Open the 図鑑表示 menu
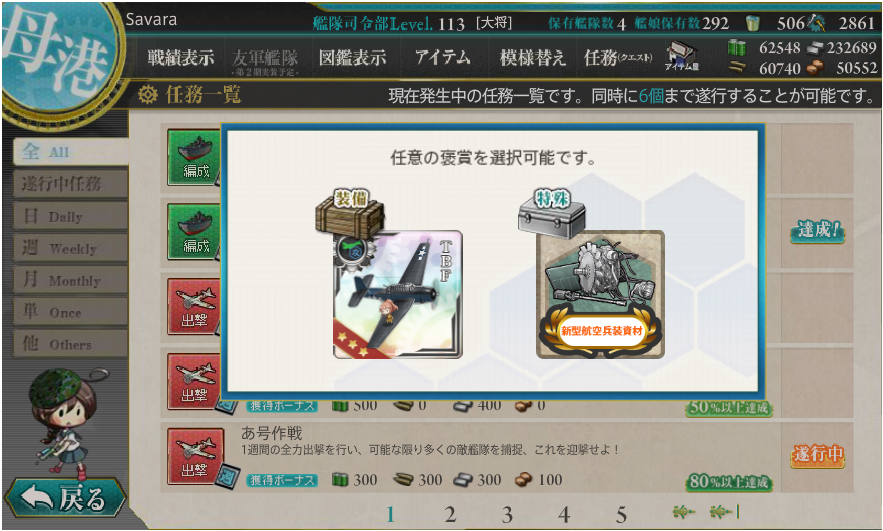Image resolution: width=883 pixels, height=531 pixels. pos(353,57)
